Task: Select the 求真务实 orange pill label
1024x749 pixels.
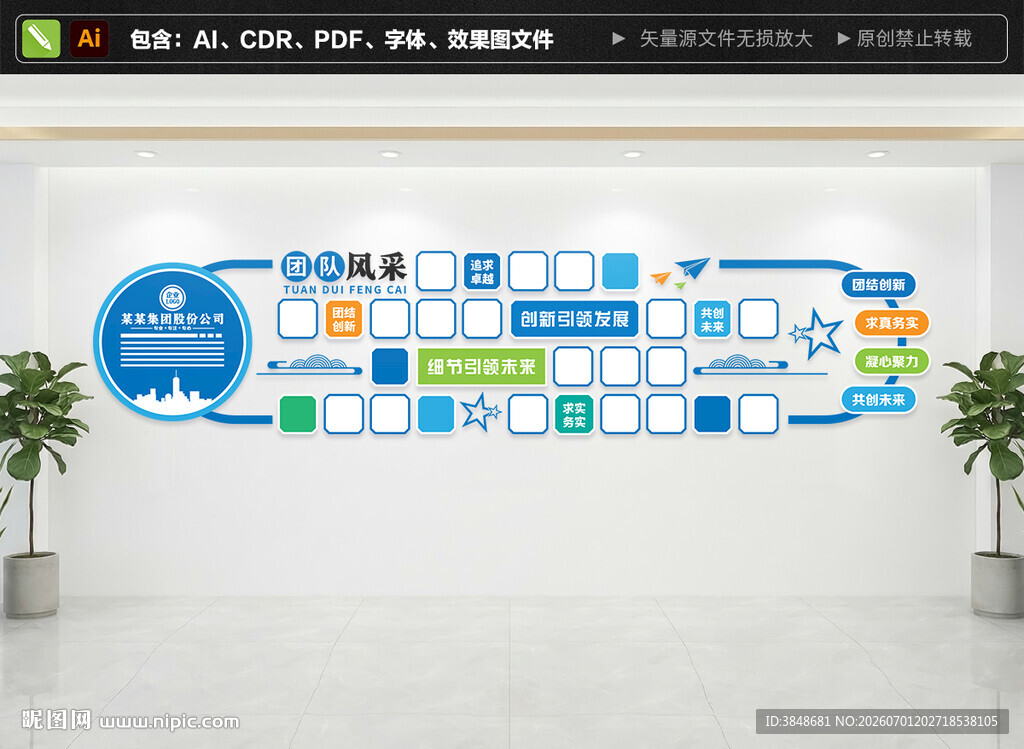Action: [891, 323]
